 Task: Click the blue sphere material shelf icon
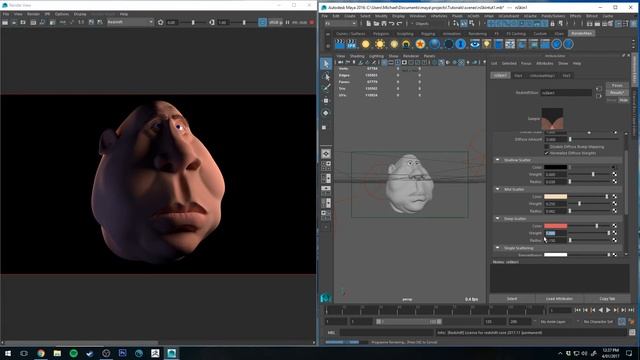pos(434,44)
